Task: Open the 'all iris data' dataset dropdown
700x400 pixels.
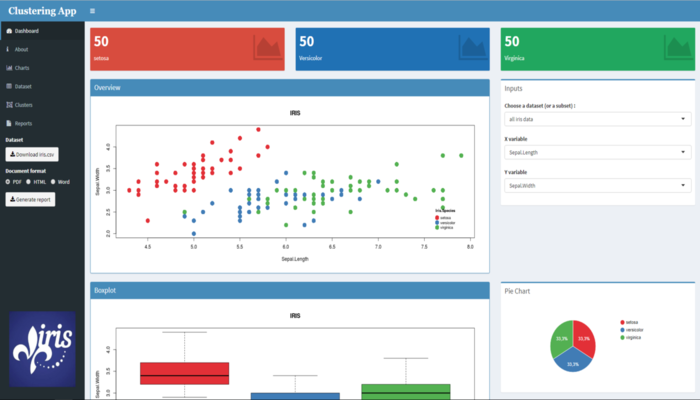Action: [597, 119]
